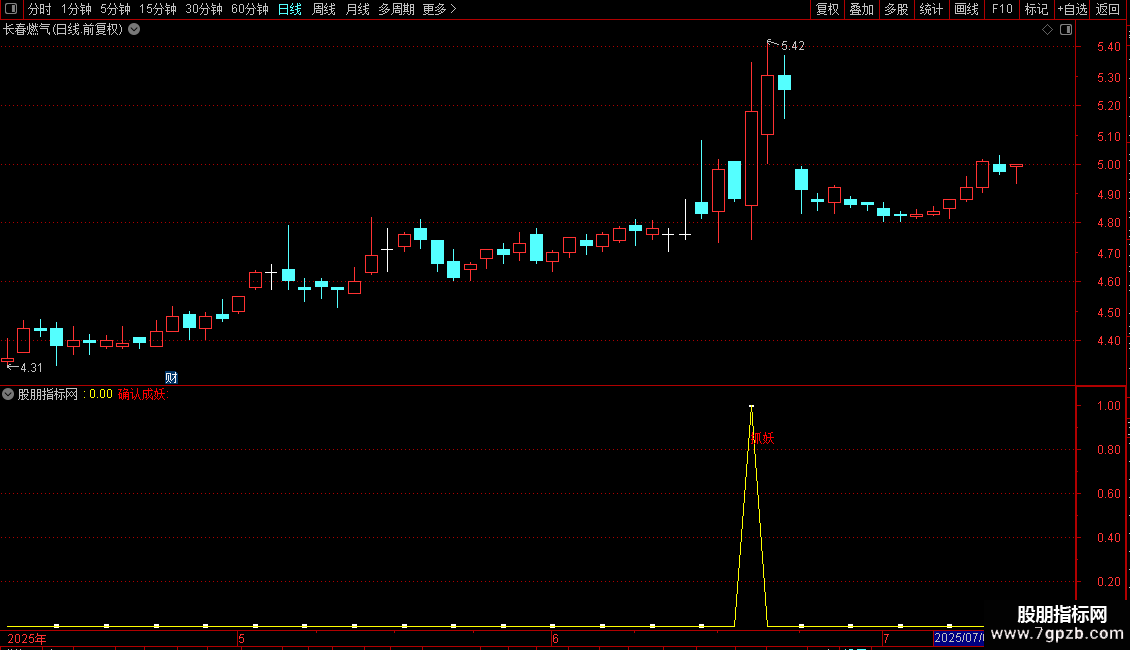Click month 5 marker on time axis
The image size is (1130, 650).
click(241, 639)
